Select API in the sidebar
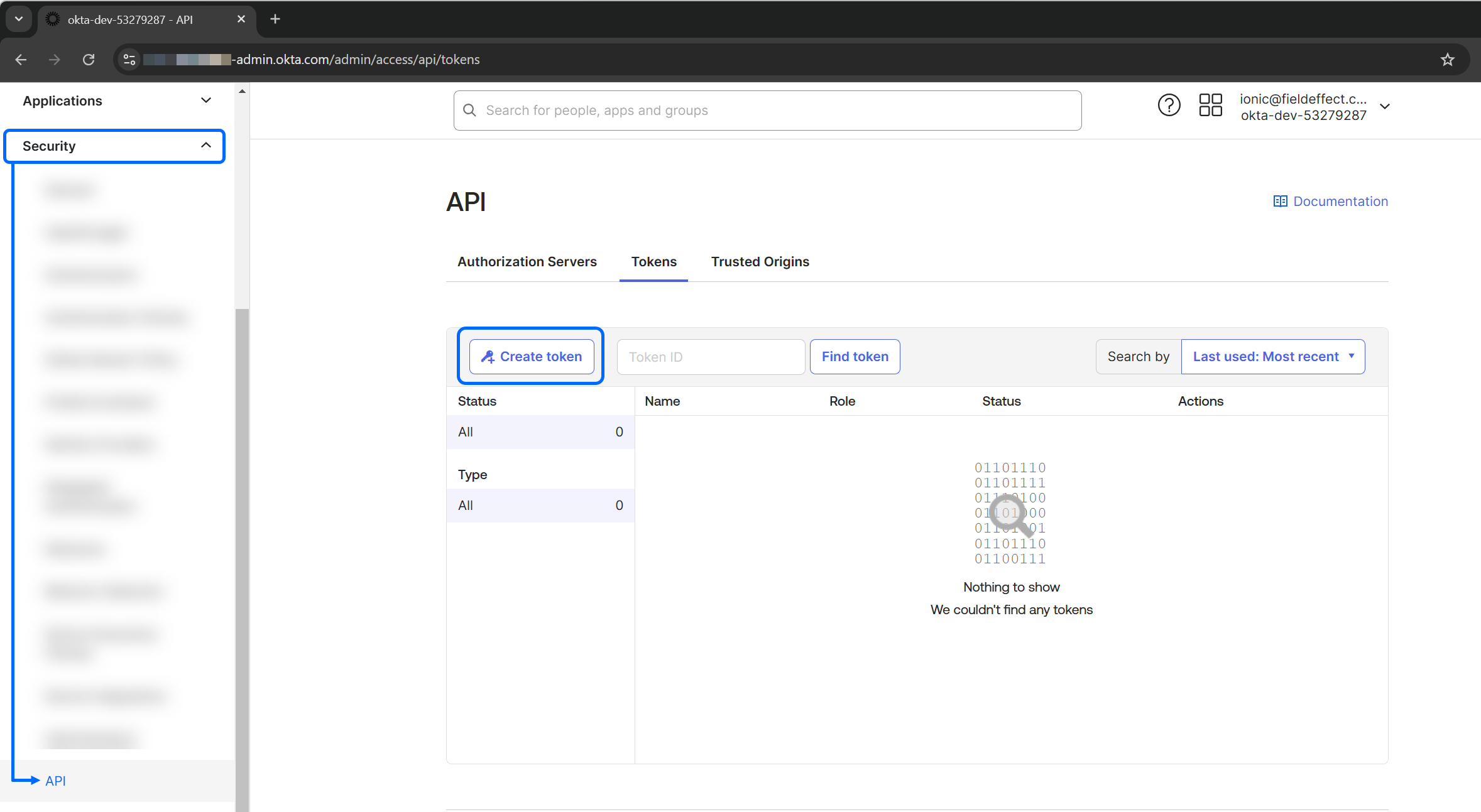 (x=55, y=781)
